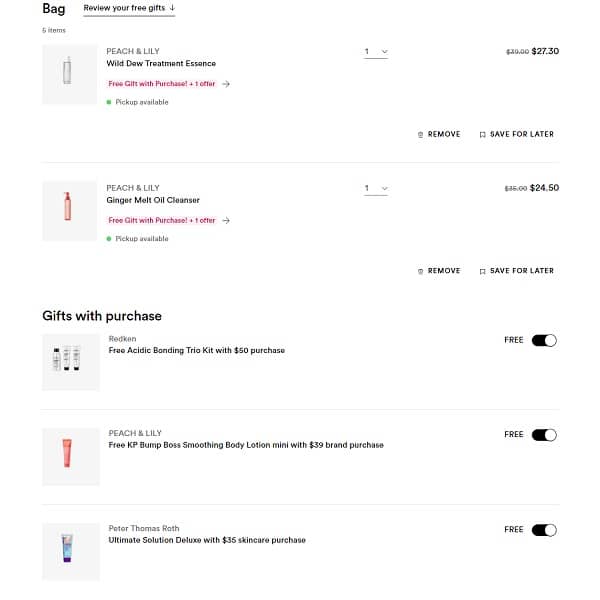The image size is (600, 600).
Task: Click Peter Thomas Roth Ultimate Solution thumbnail
Action: pyautogui.click(x=69, y=551)
